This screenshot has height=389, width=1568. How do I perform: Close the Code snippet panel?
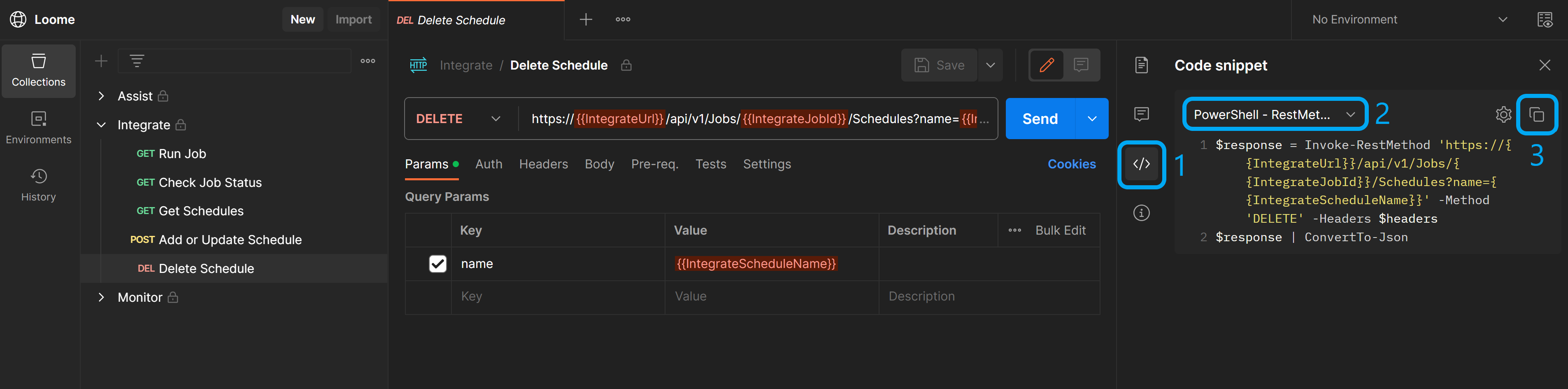click(1545, 65)
